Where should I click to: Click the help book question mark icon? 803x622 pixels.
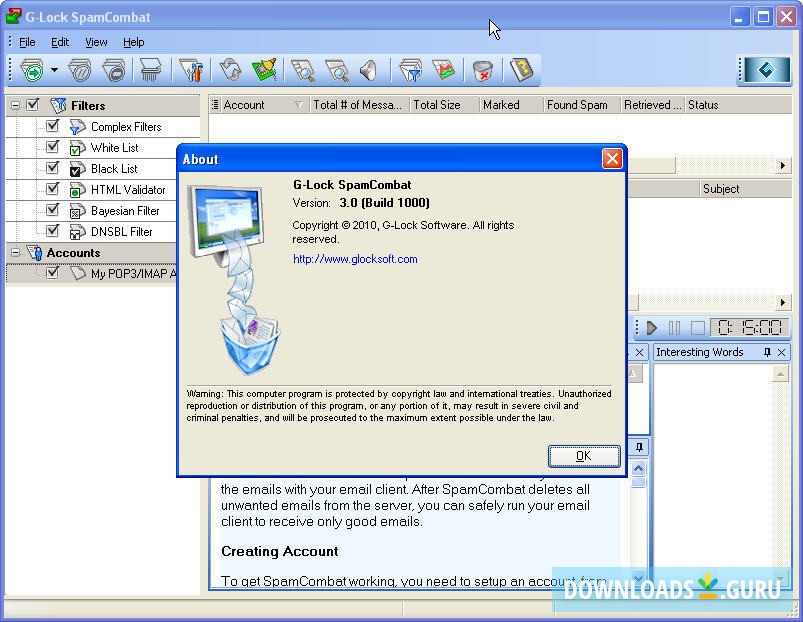click(521, 70)
